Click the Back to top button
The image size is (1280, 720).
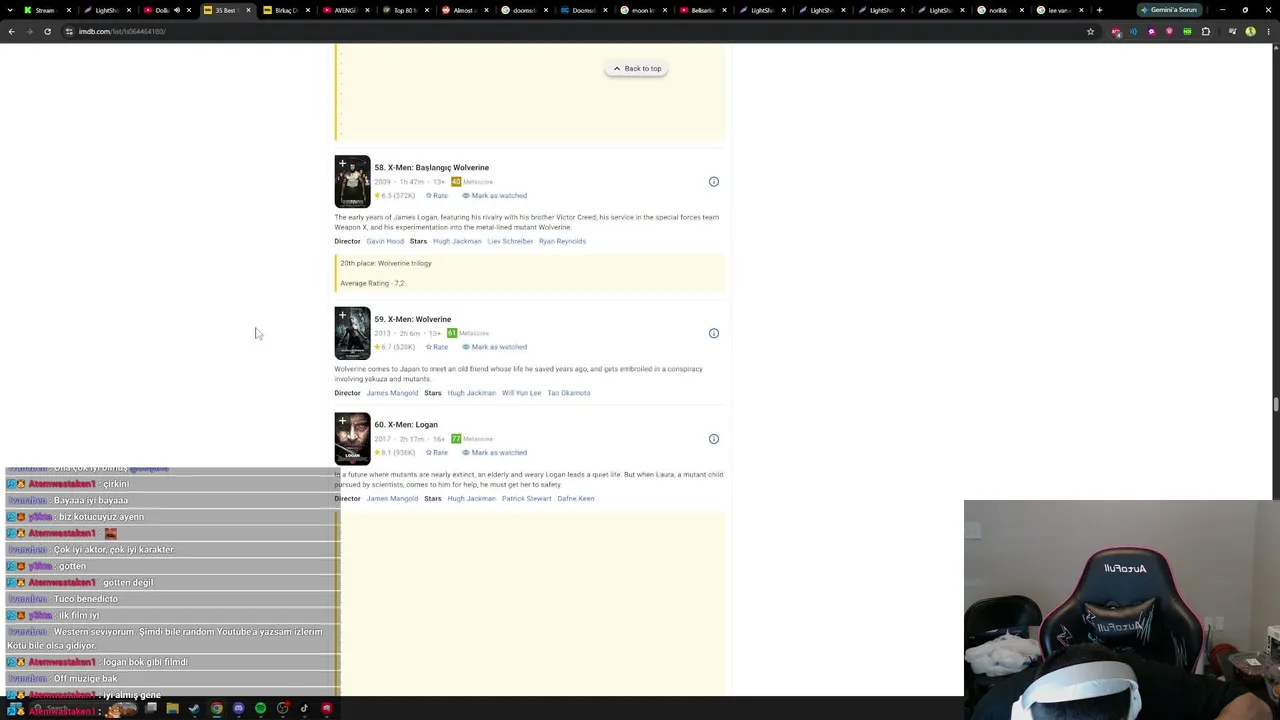(x=637, y=69)
